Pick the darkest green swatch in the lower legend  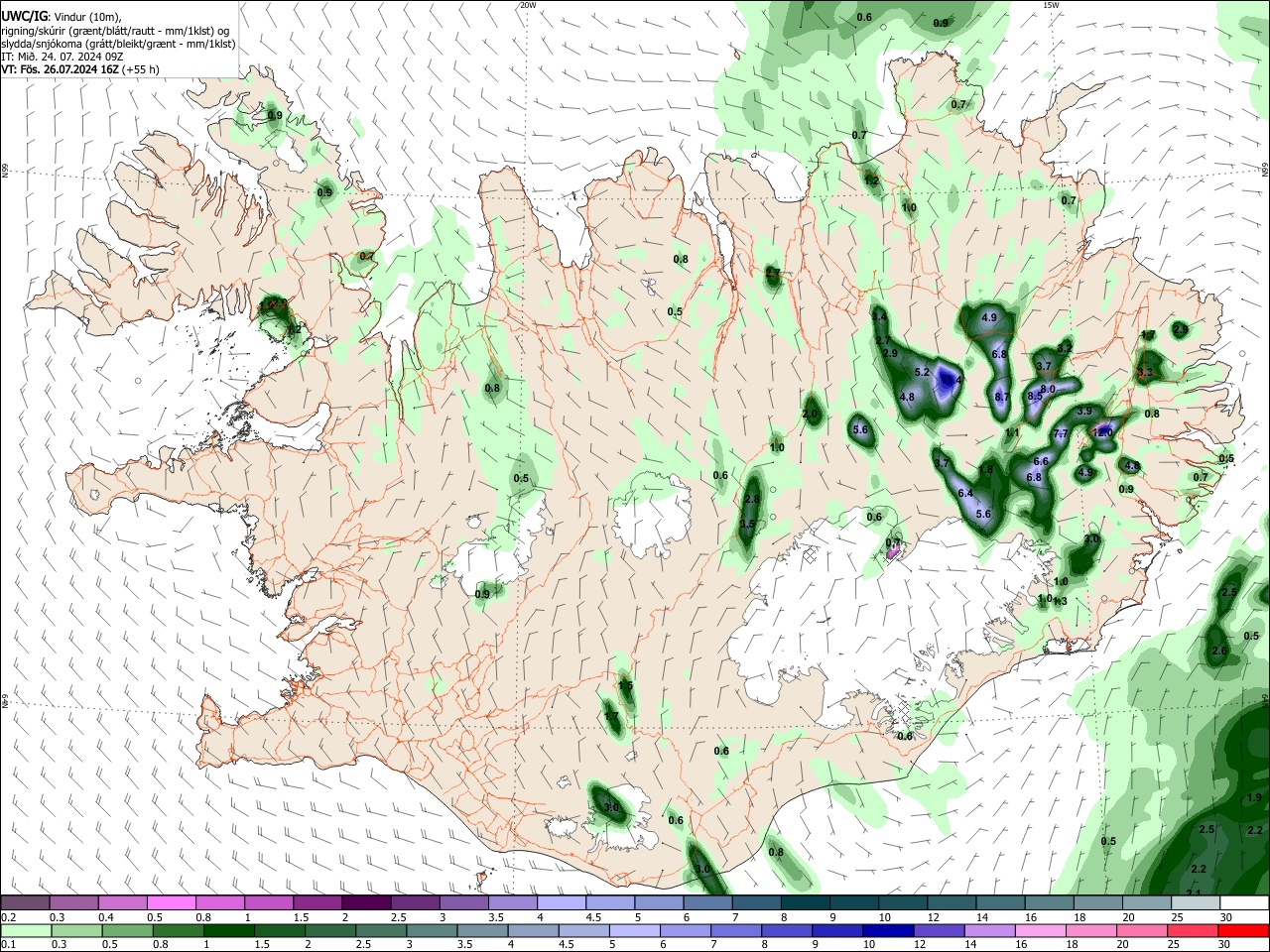coord(228,930)
